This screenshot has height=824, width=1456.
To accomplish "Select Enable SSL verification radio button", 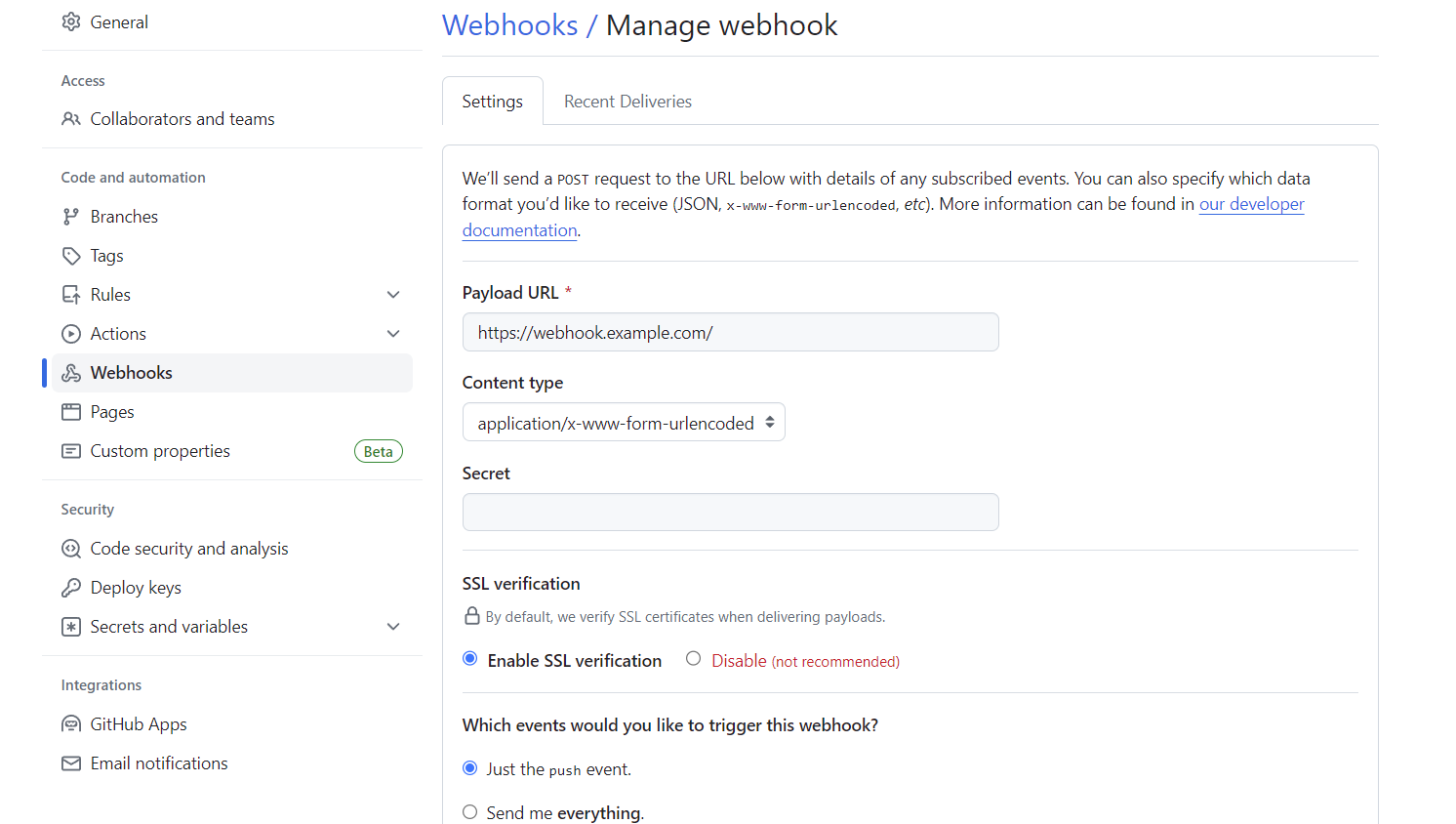I will (x=470, y=659).
